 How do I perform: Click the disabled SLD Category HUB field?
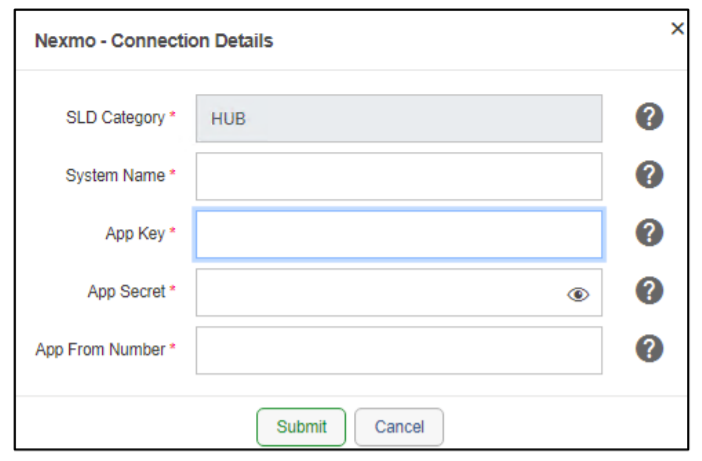pyautogui.click(x=399, y=119)
